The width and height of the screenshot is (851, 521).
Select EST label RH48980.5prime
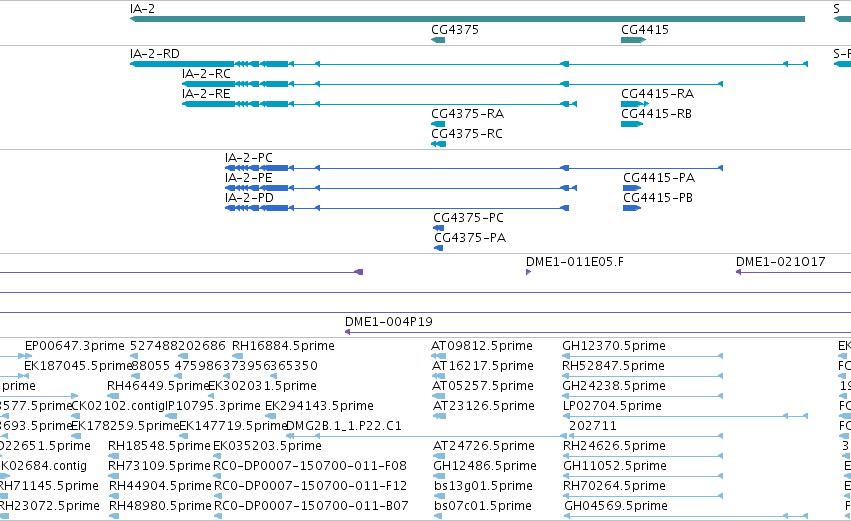point(160,507)
